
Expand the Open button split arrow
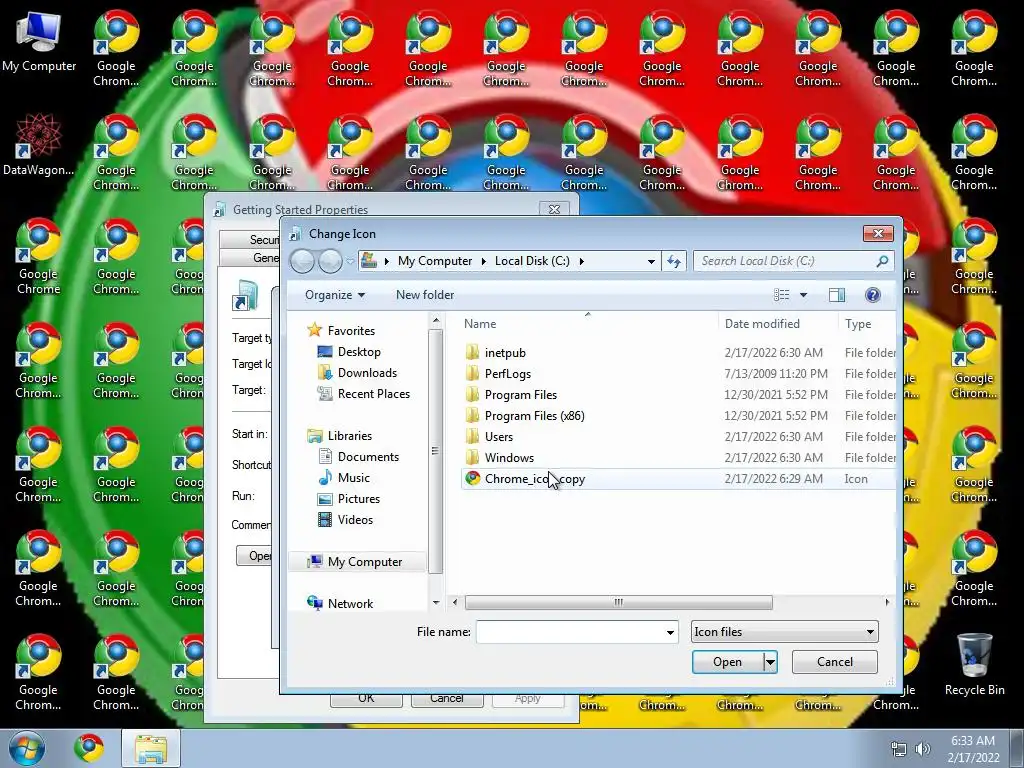771,662
